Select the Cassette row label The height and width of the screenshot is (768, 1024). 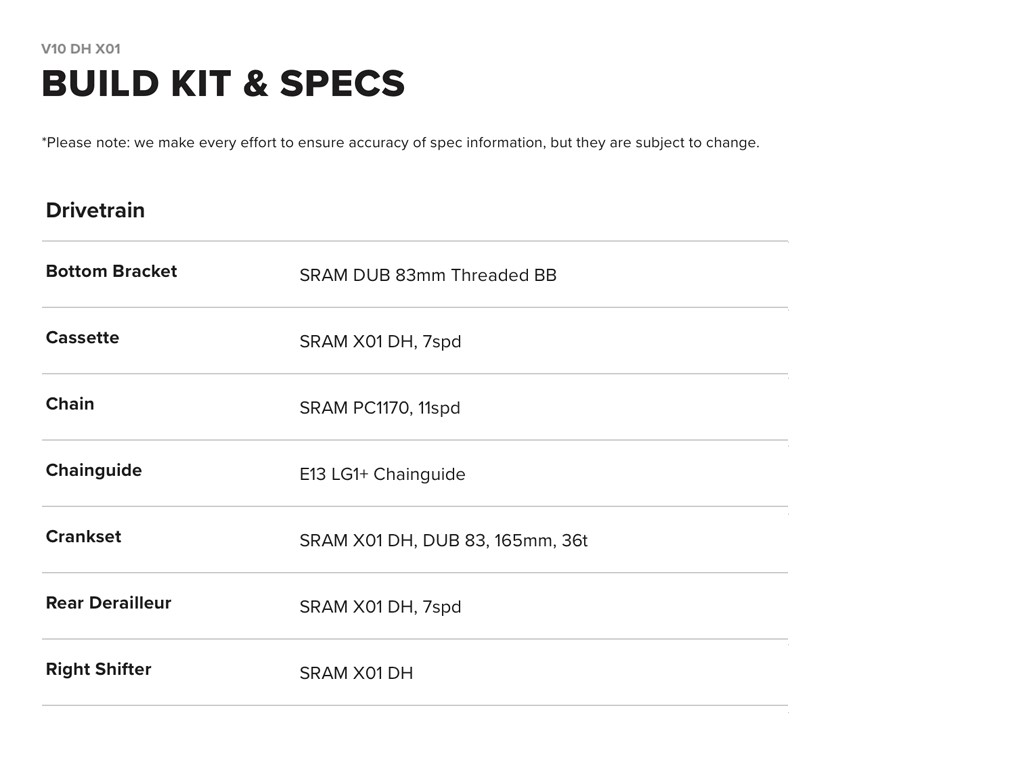[82, 338]
